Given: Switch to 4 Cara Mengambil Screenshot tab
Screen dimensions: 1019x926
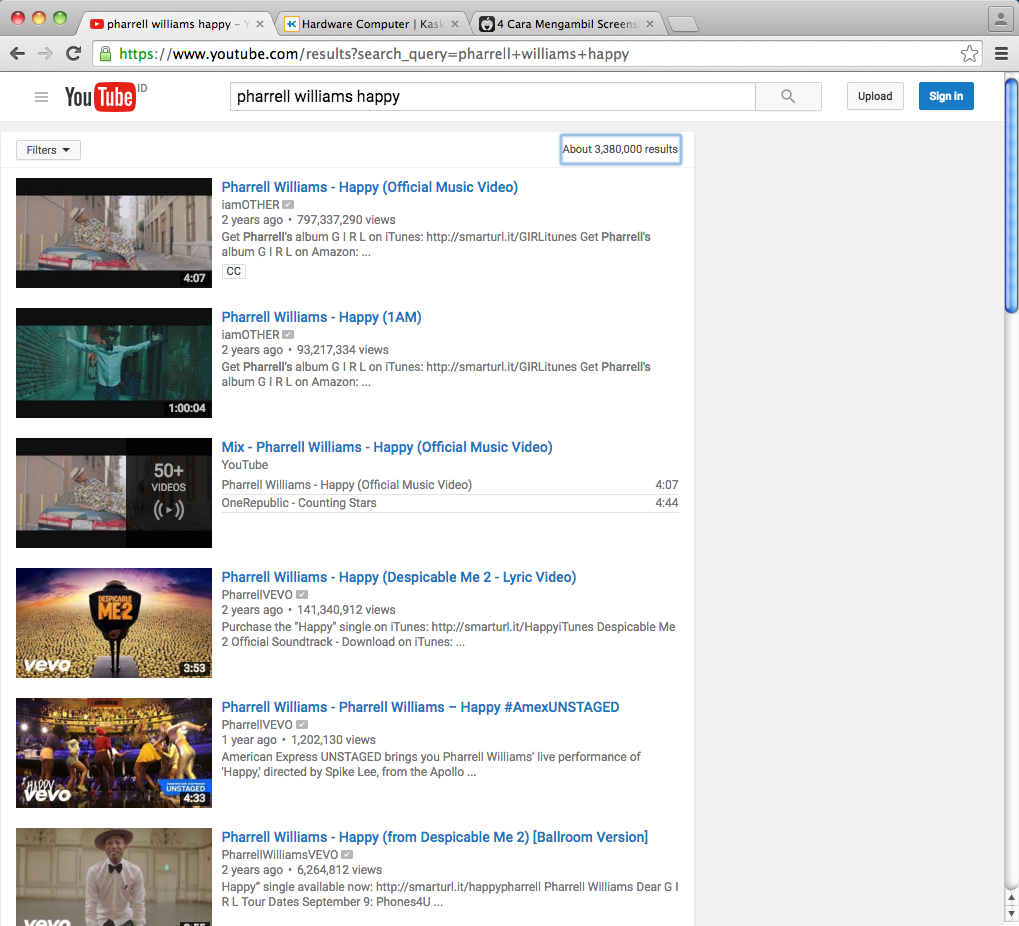Looking at the screenshot, I should (567, 24).
